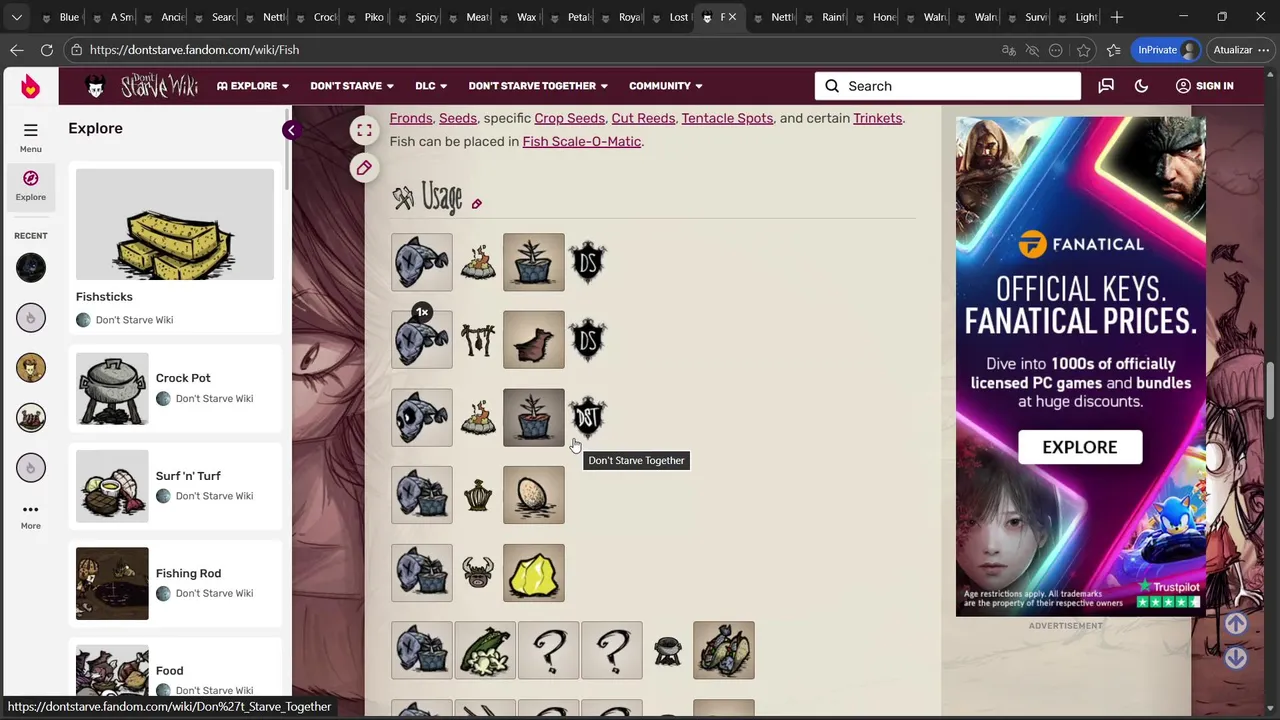The height and width of the screenshot is (720, 1280).
Task: Open the Surf 'n' Turf explore card
Action: 175,486
